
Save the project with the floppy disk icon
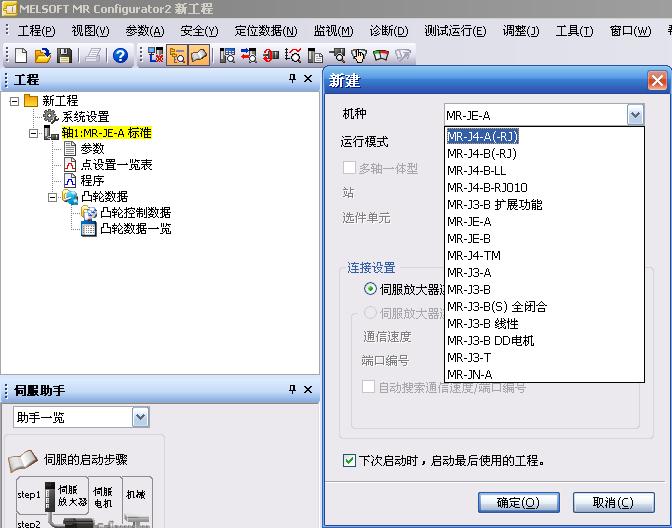click(64, 55)
